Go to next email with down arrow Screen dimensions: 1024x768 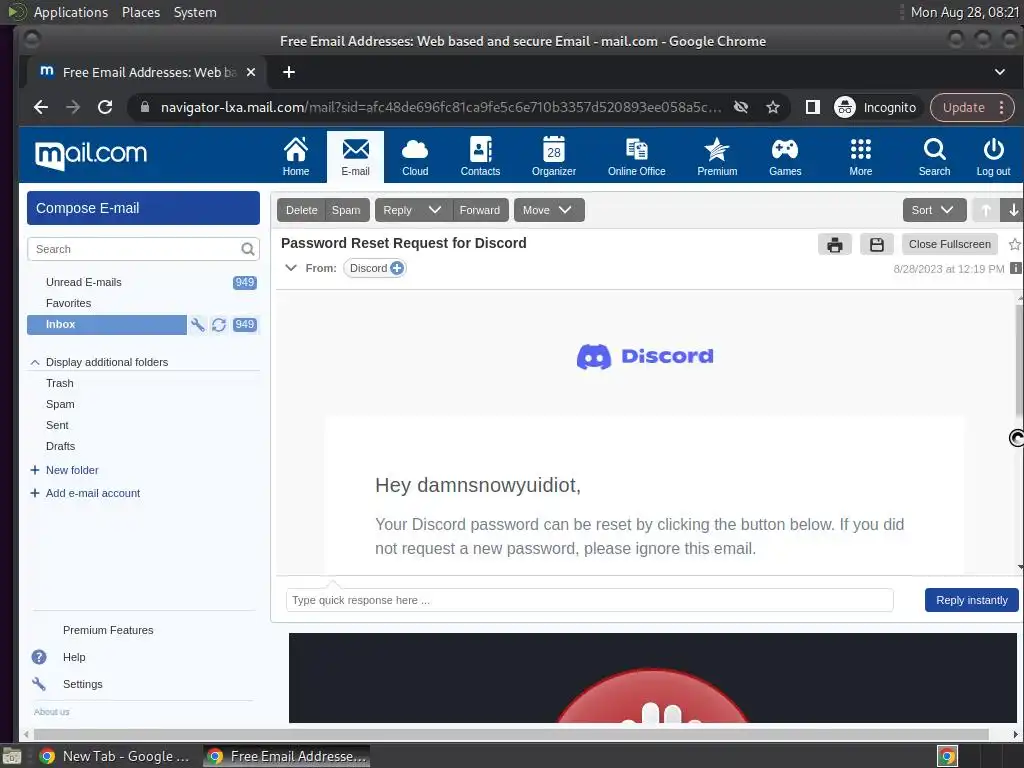(x=1013, y=210)
